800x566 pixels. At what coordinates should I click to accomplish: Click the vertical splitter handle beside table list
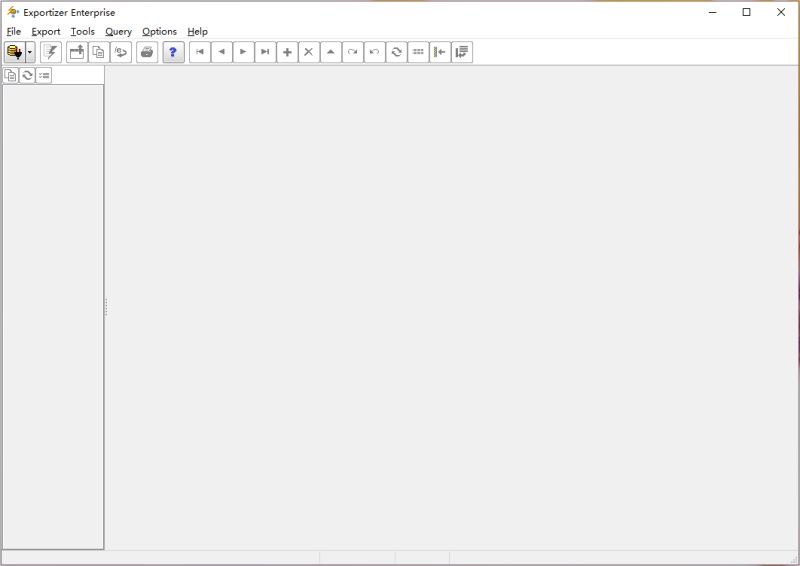(106, 307)
